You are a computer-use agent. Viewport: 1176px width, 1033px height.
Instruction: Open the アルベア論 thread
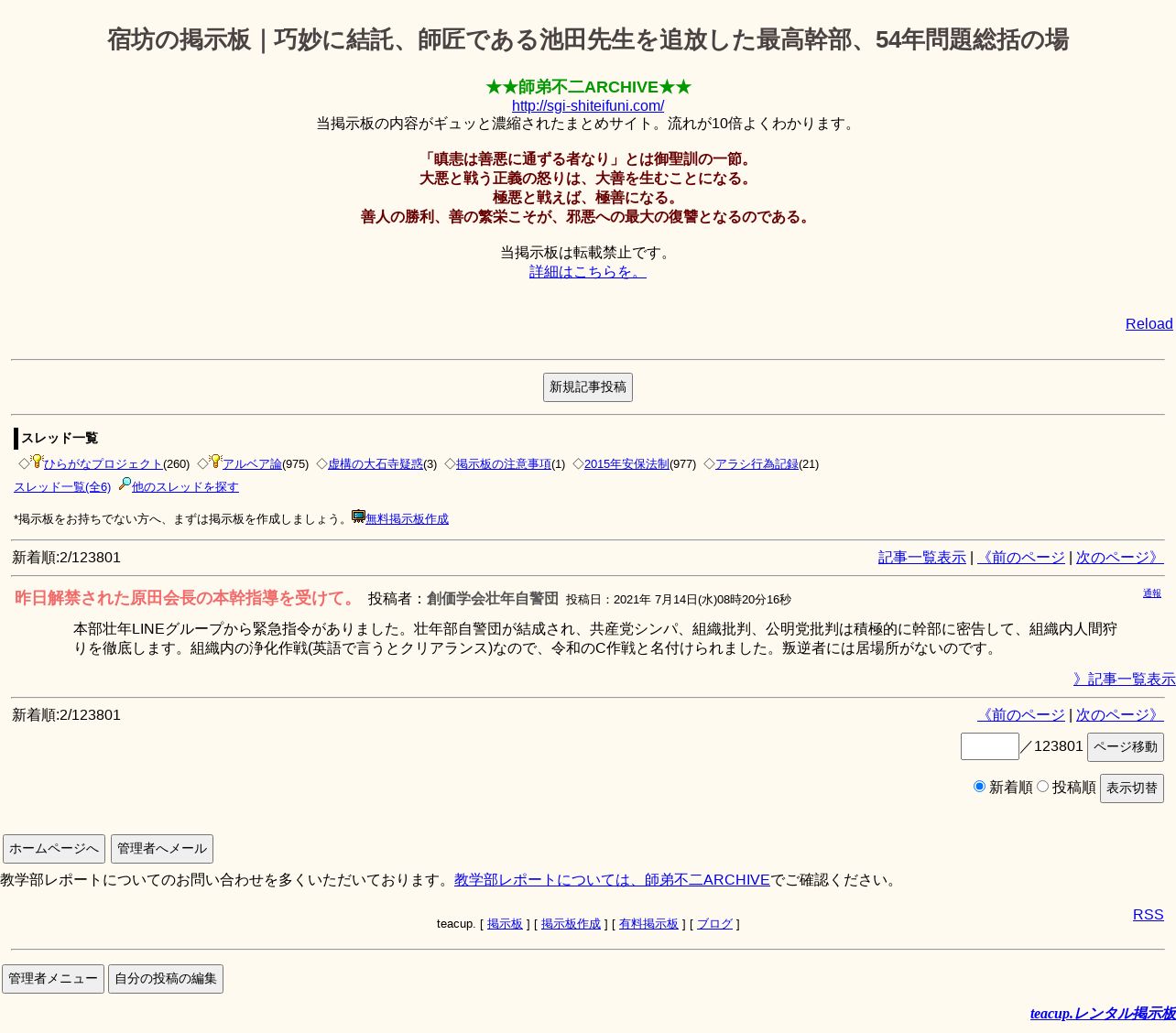(x=252, y=464)
